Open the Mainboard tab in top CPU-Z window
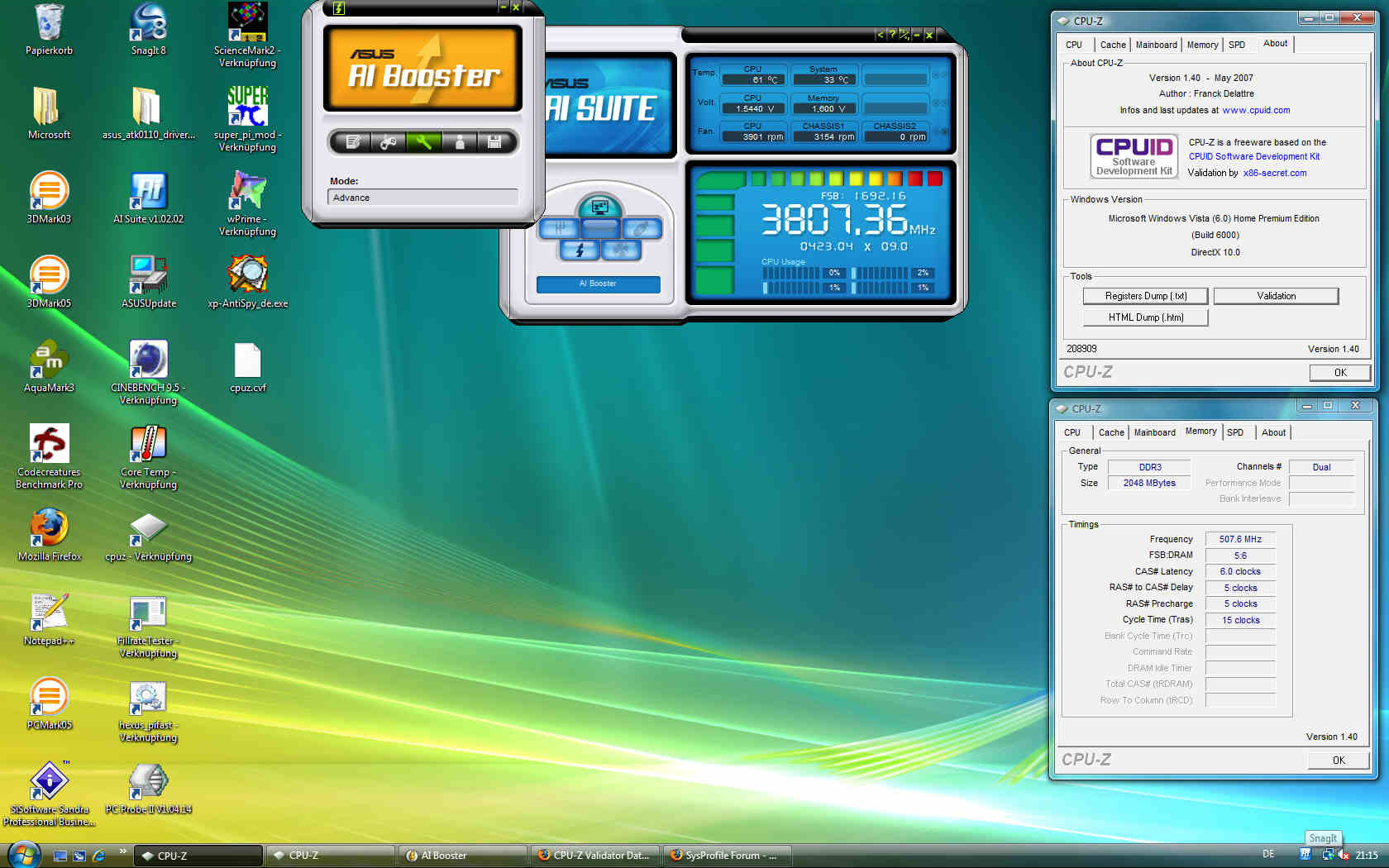1389x868 pixels. pyautogui.click(x=1157, y=45)
